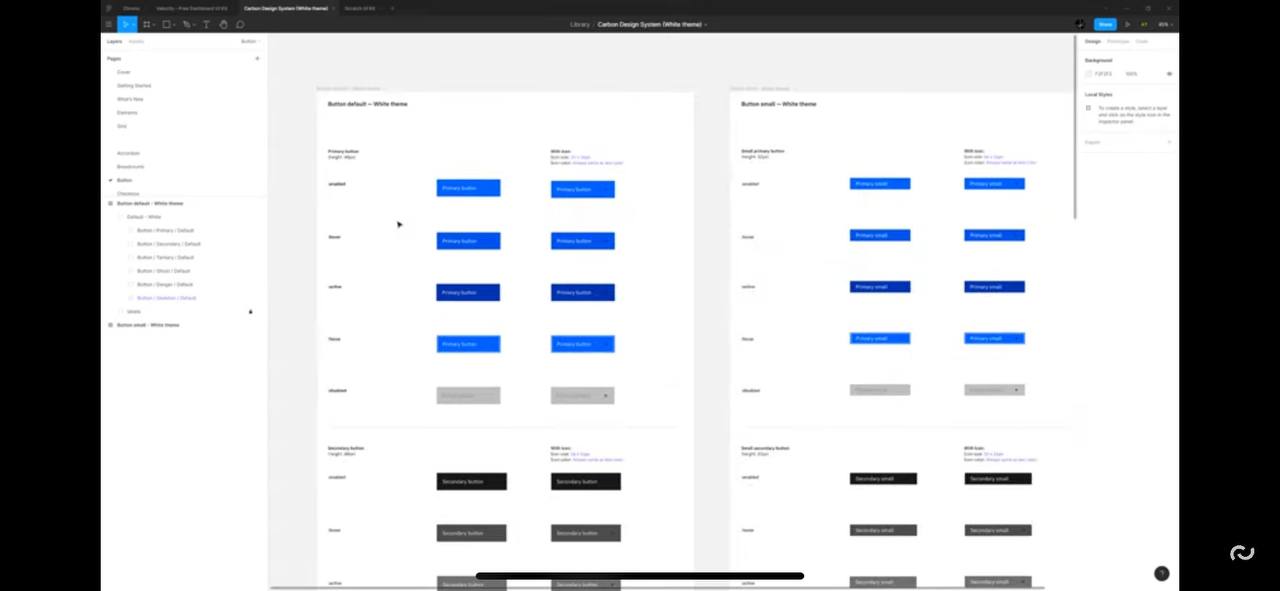The image size is (1280, 591).
Task: Select Button / Tertiary / Default layer
Action: point(166,257)
